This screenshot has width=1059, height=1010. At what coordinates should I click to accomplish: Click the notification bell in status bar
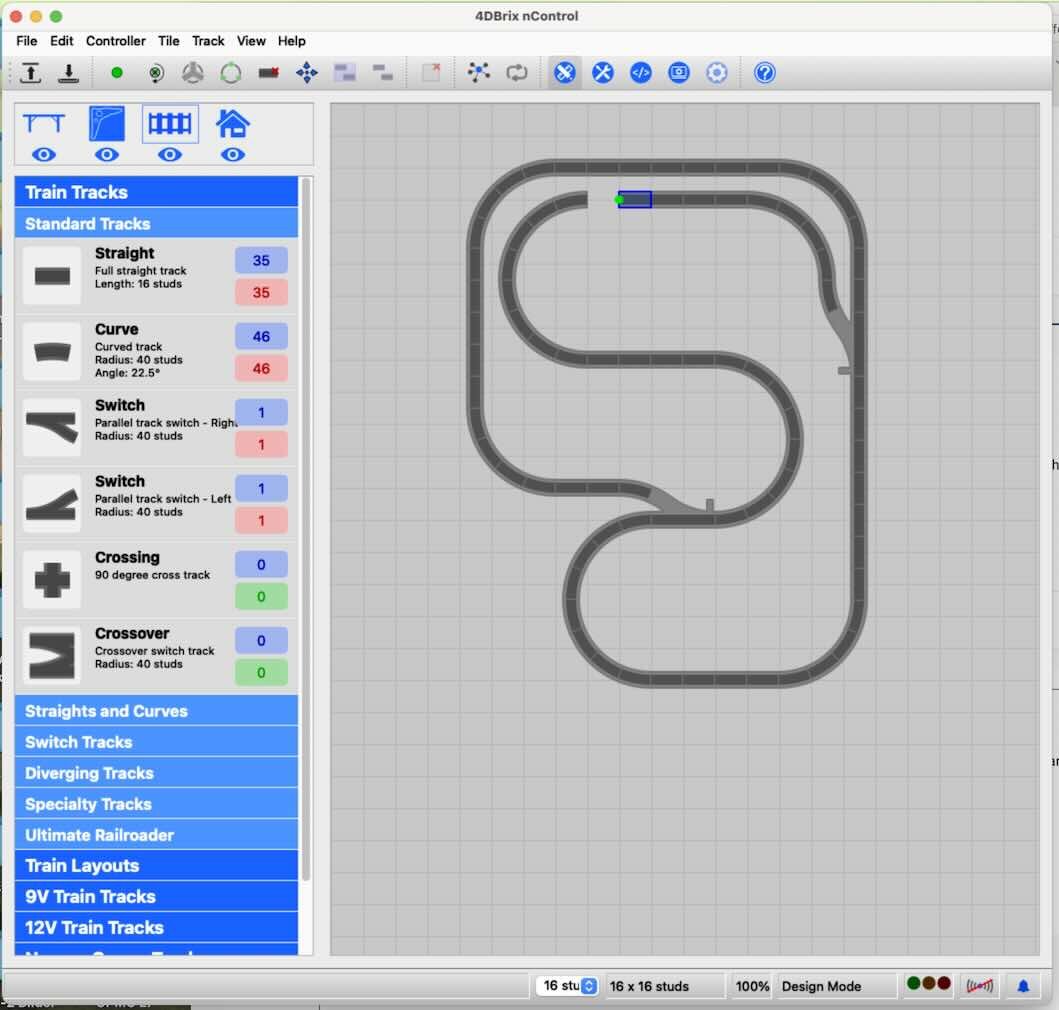[1023, 986]
